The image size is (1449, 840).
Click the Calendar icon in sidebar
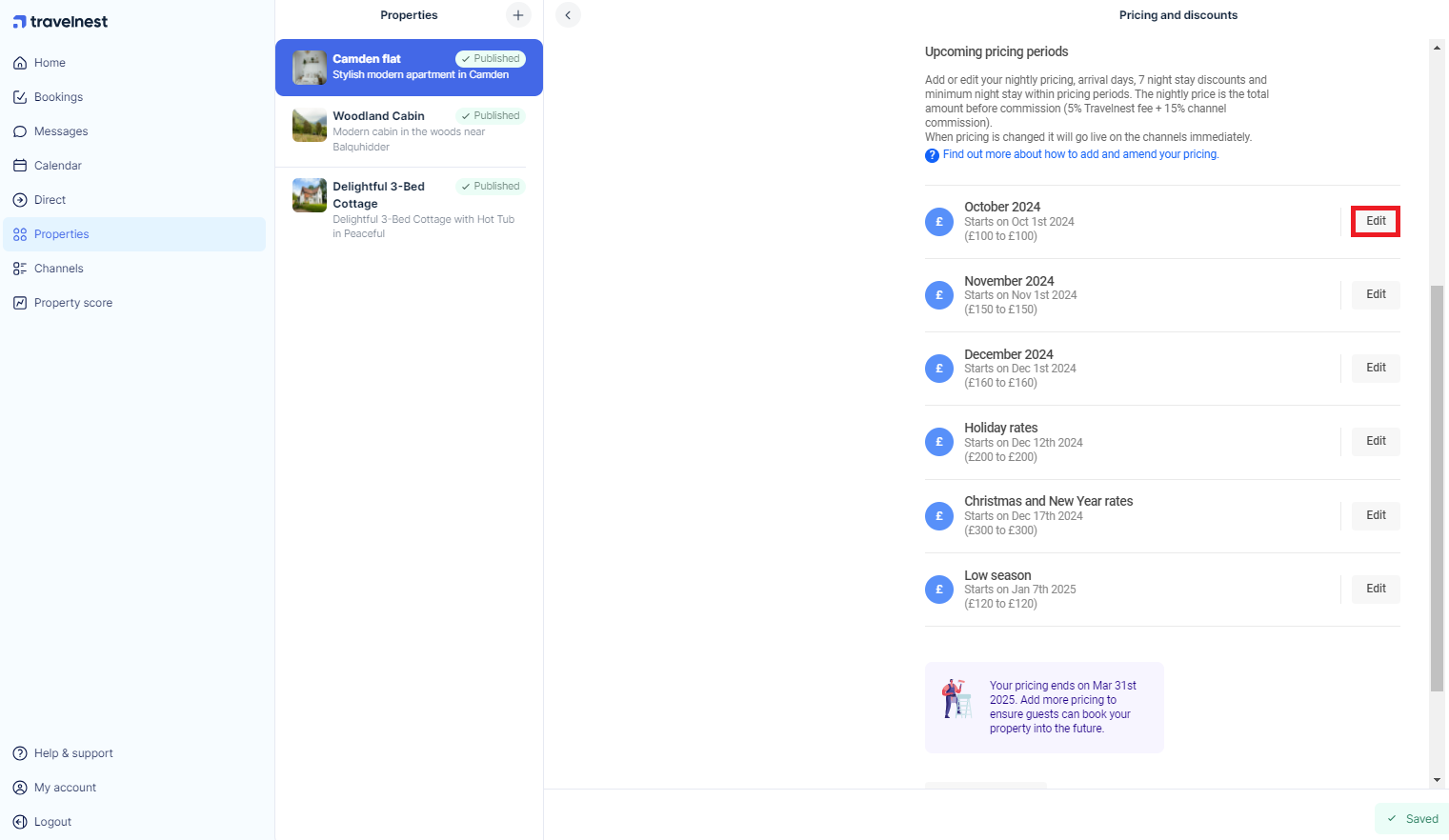point(20,166)
